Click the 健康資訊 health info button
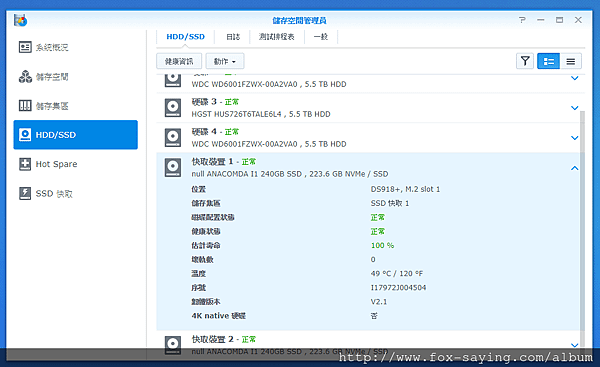 click(179, 61)
